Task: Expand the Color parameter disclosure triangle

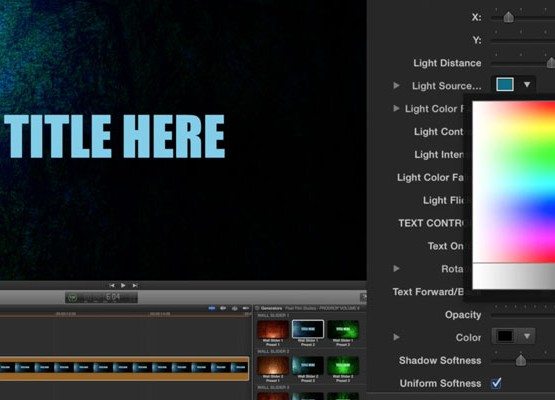Action: tap(396, 337)
